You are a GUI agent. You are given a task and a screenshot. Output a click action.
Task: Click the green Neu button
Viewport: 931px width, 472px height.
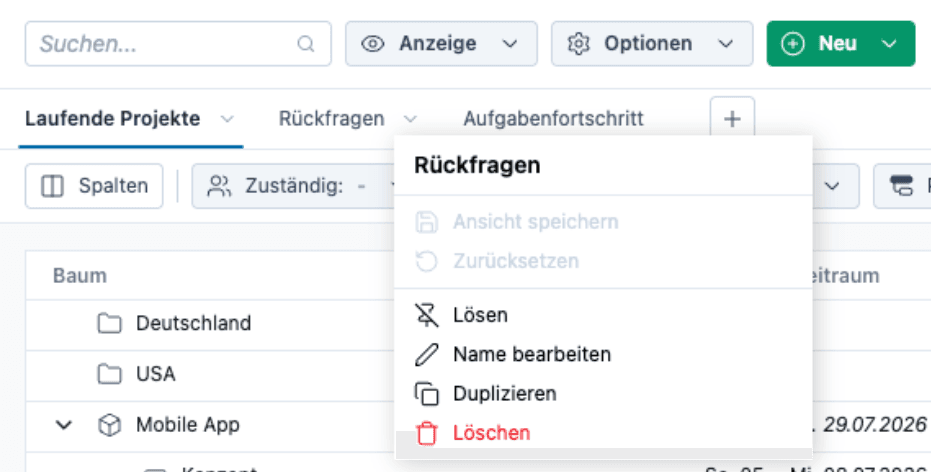841,44
